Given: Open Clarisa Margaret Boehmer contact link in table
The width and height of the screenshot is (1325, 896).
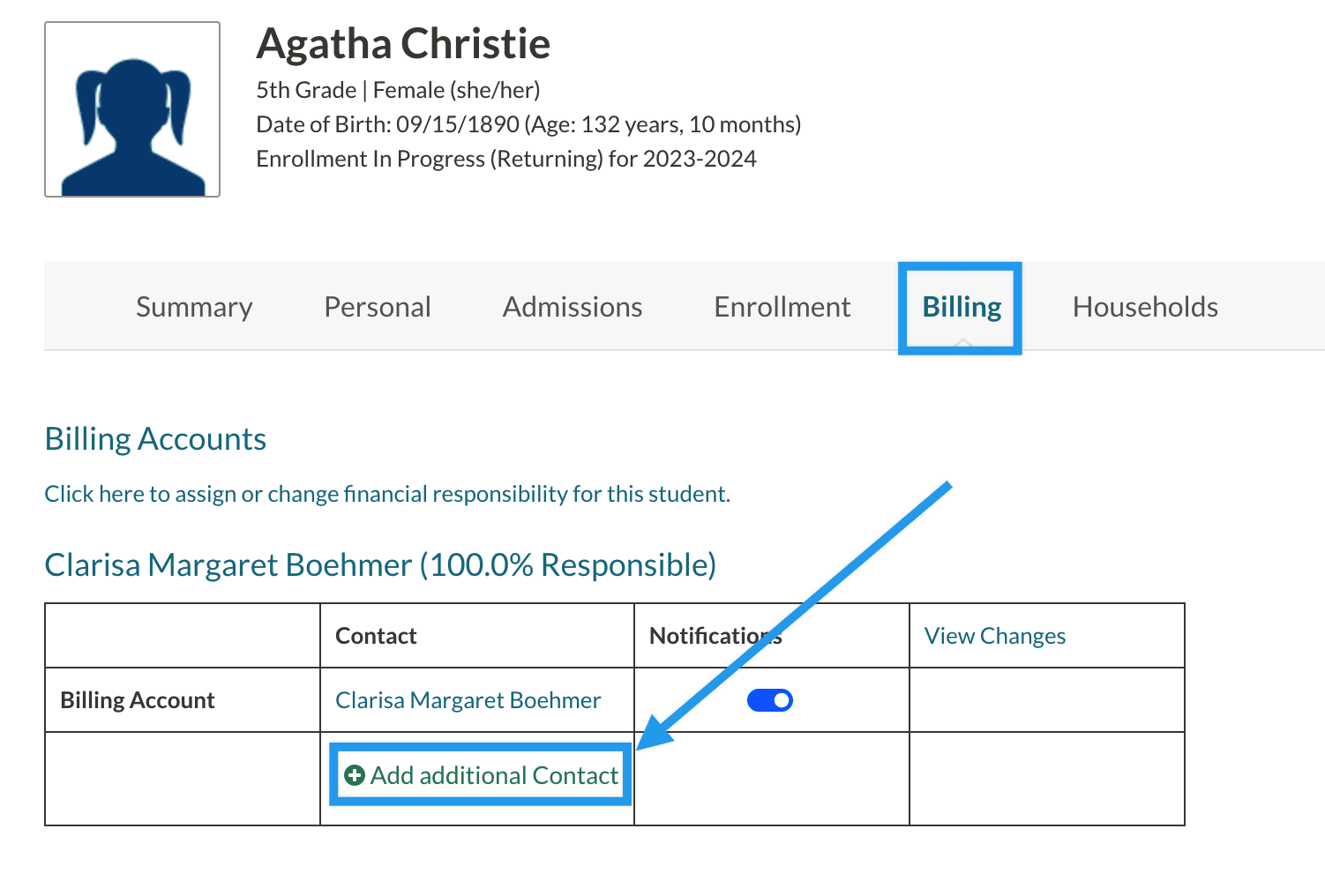Looking at the screenshot, I should 468,700.
